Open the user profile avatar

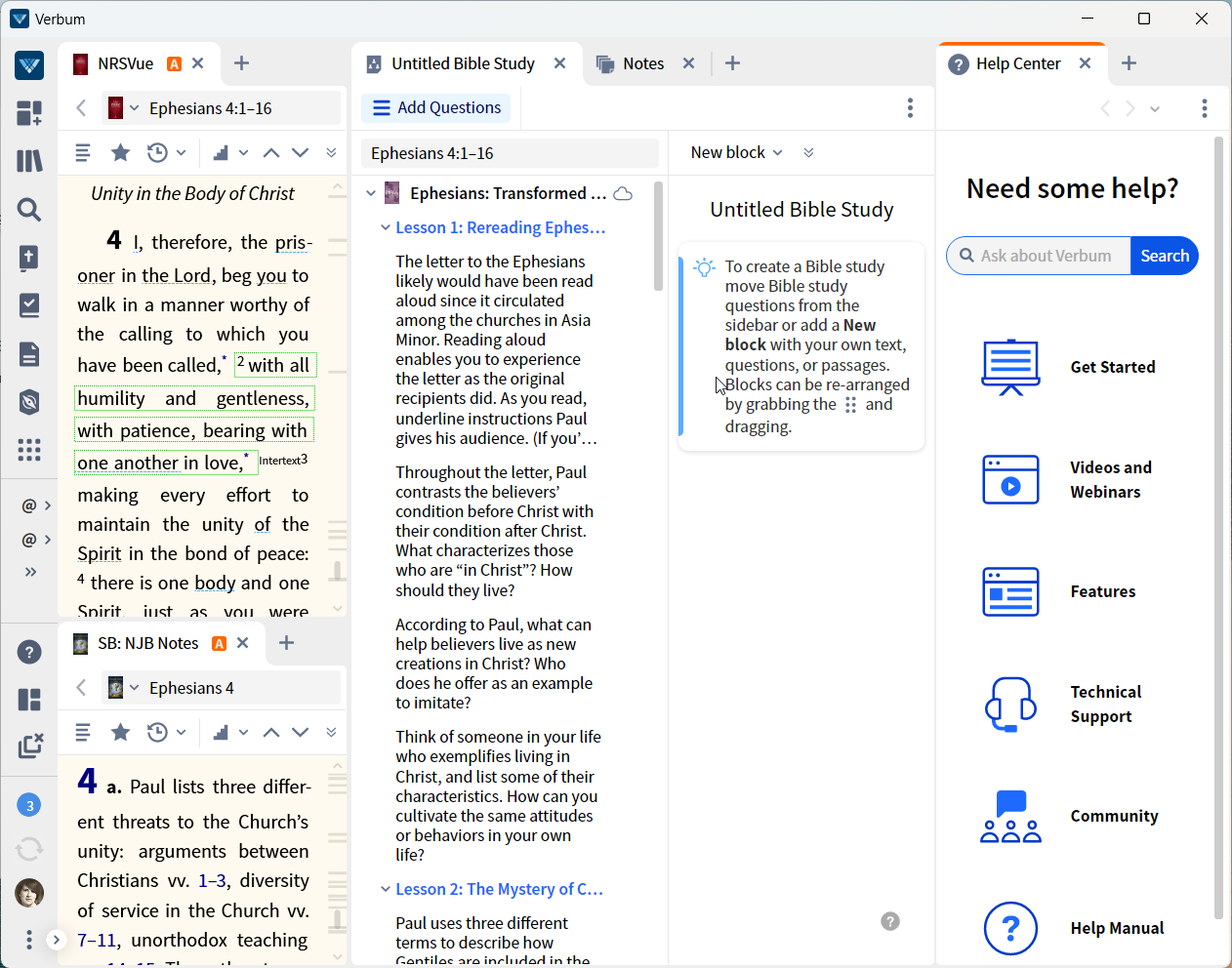(x=29, y=893)
